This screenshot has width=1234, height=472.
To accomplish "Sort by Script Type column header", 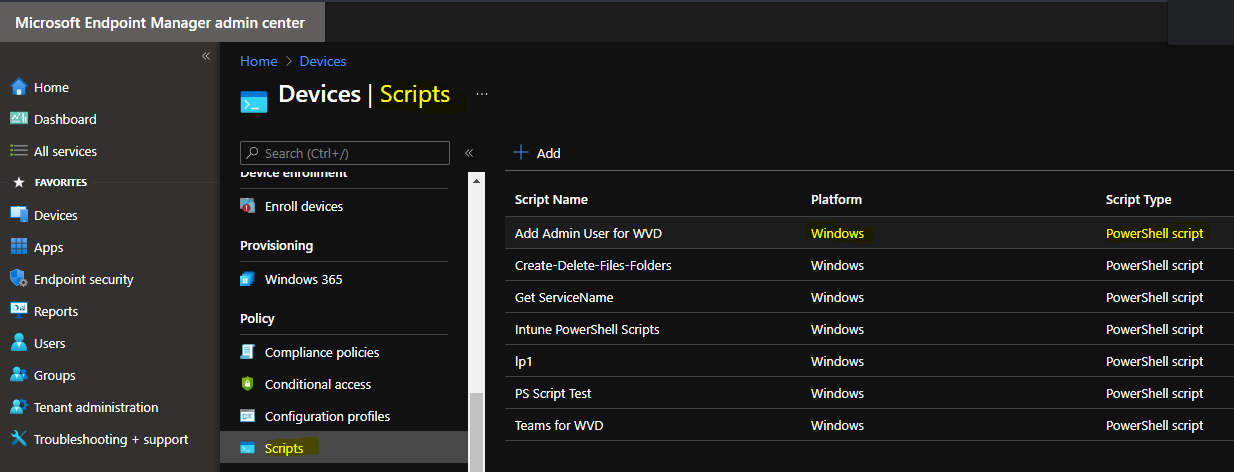I will (x=1138, y=199).
